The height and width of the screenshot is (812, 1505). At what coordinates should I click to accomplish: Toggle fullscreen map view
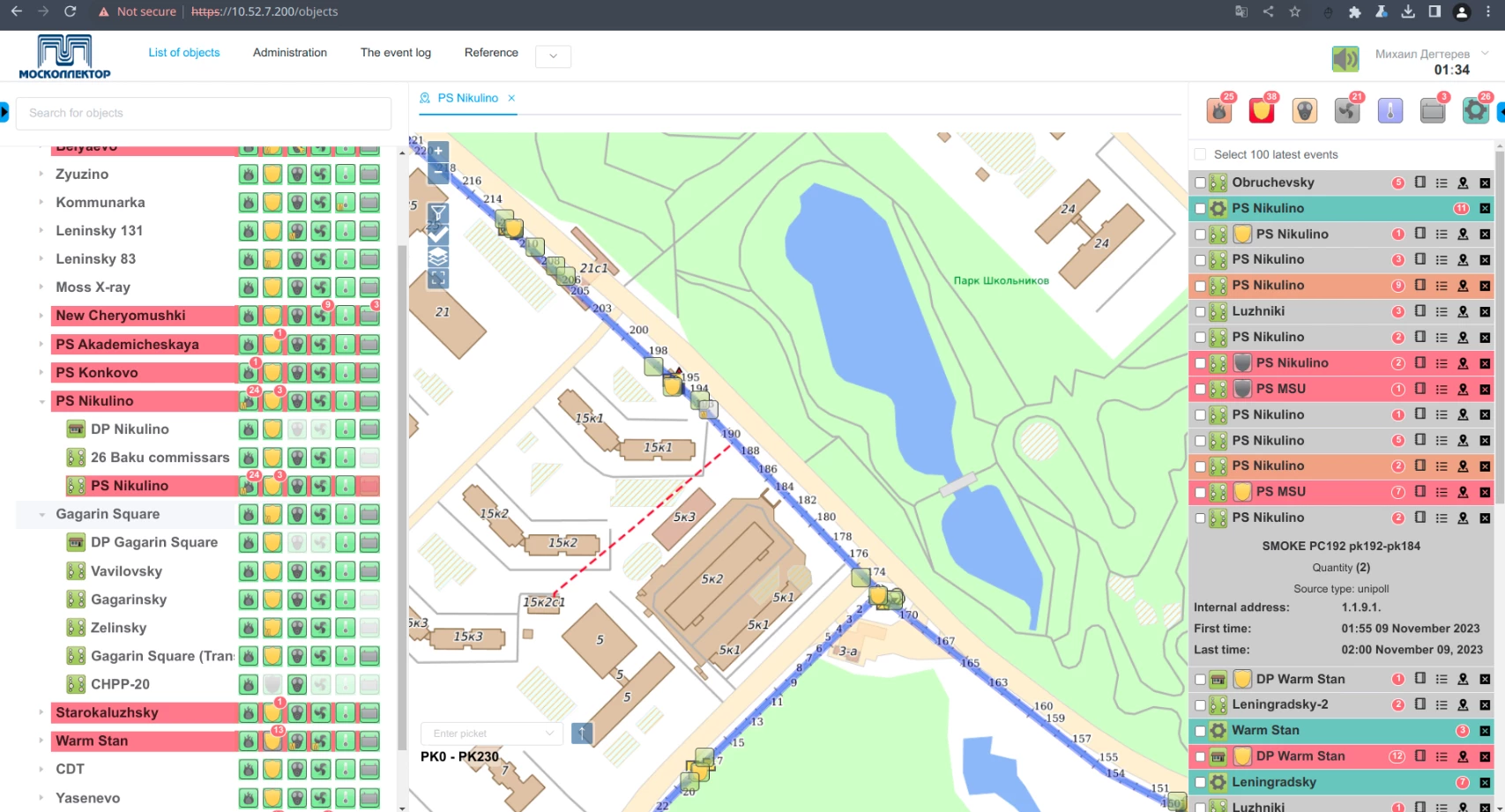tap(438, 279)
